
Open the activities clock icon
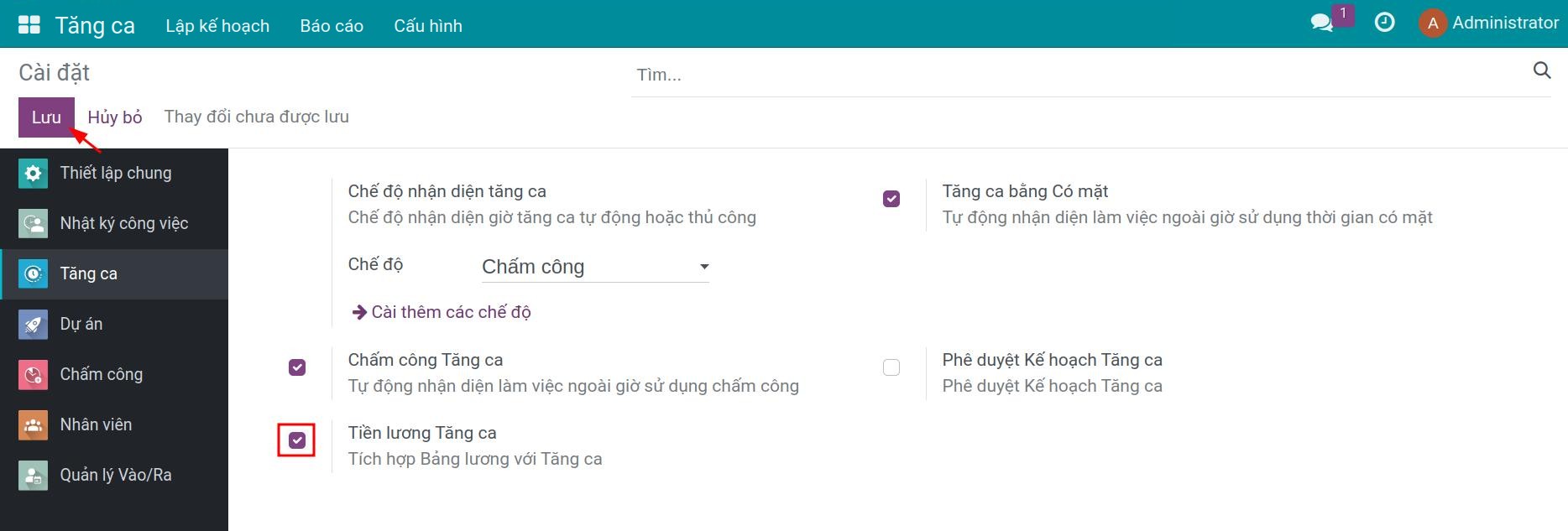[1384, 23]
